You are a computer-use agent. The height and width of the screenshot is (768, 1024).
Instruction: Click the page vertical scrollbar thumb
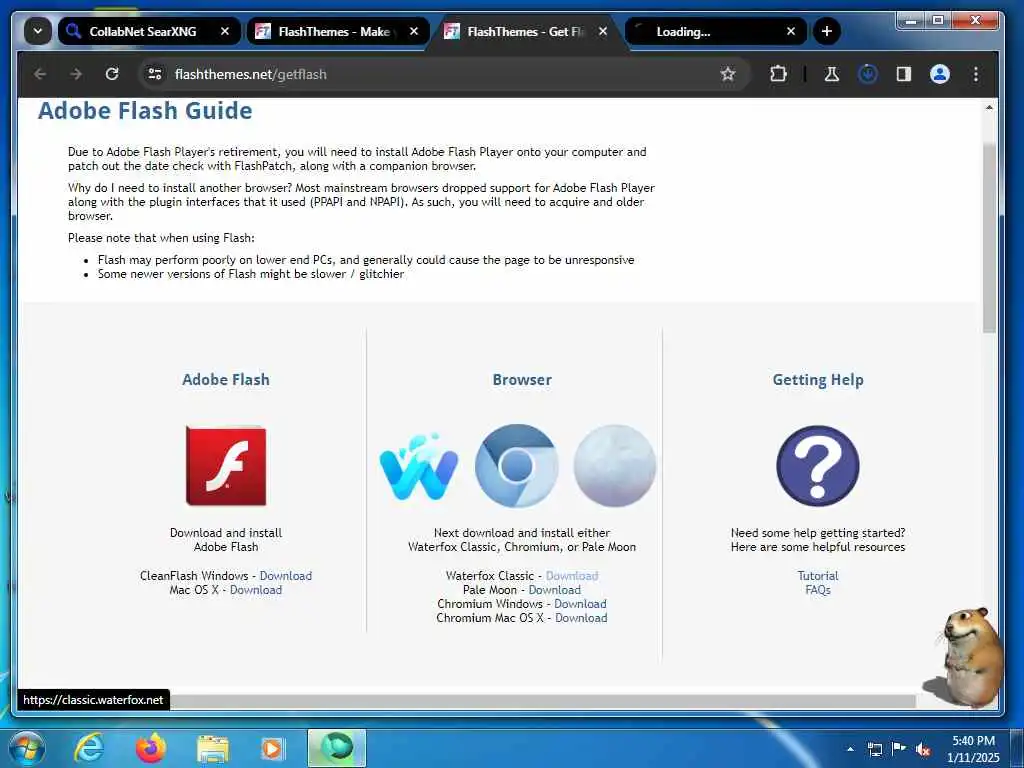click(x=989, y=238)
